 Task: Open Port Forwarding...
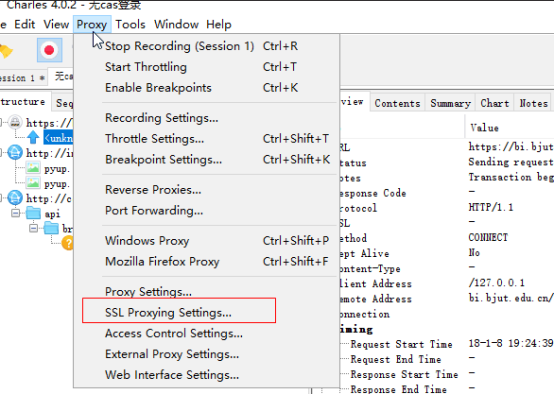pyautogui.click(x=206, y=211)
